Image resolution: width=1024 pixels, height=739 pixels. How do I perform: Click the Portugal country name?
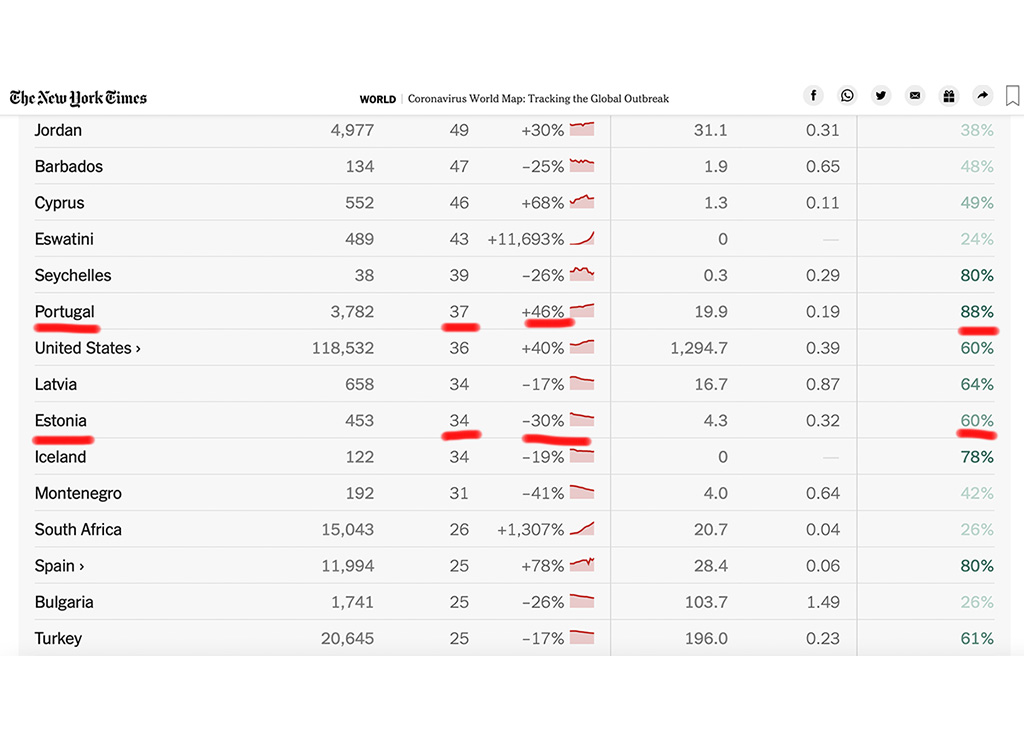click(64, 312)
